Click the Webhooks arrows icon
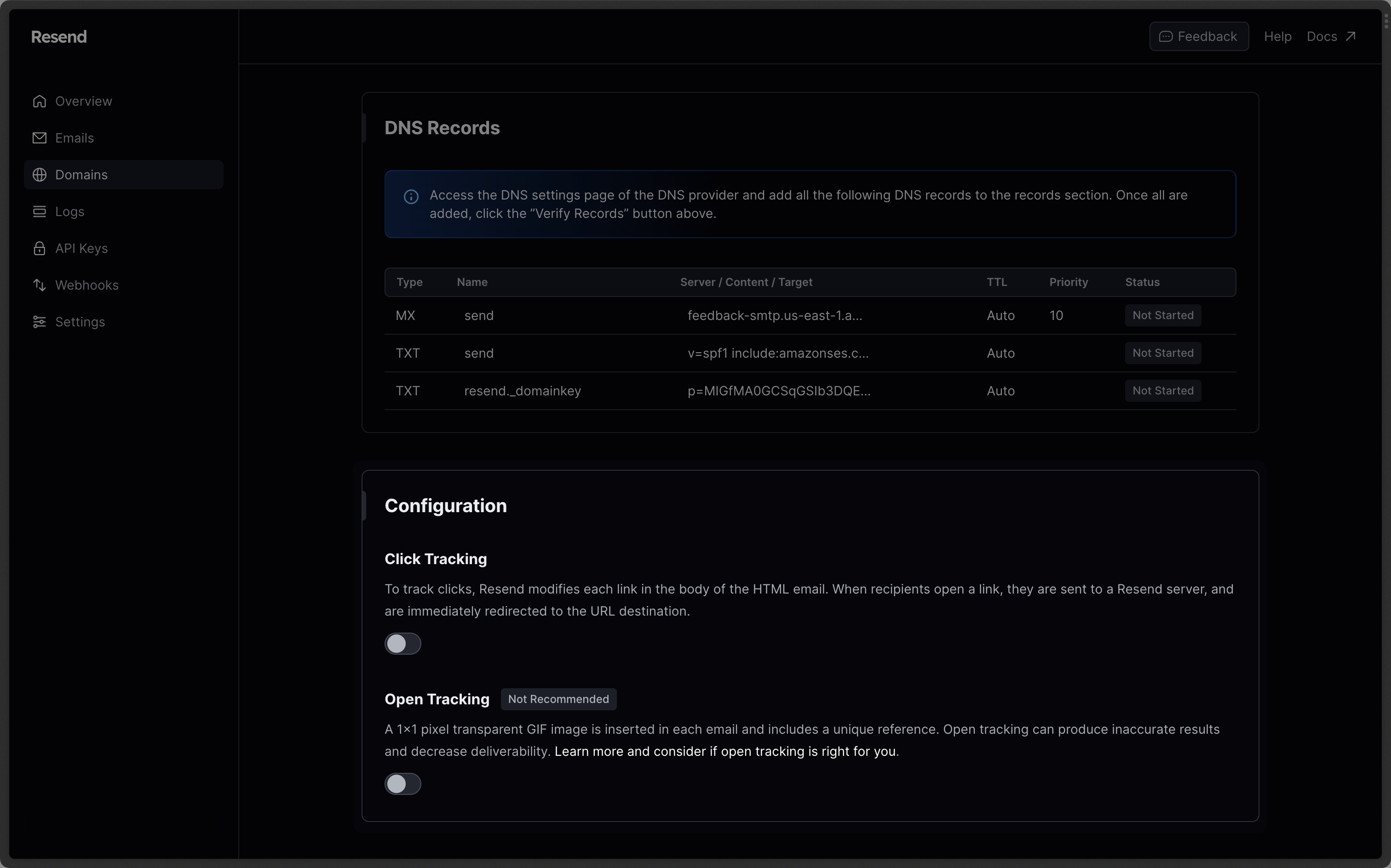1391x868 pixels. 39,285
